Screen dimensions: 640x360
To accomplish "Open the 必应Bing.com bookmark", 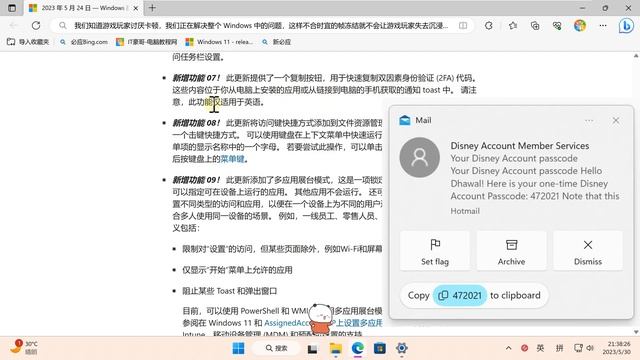I will (84, 42).
